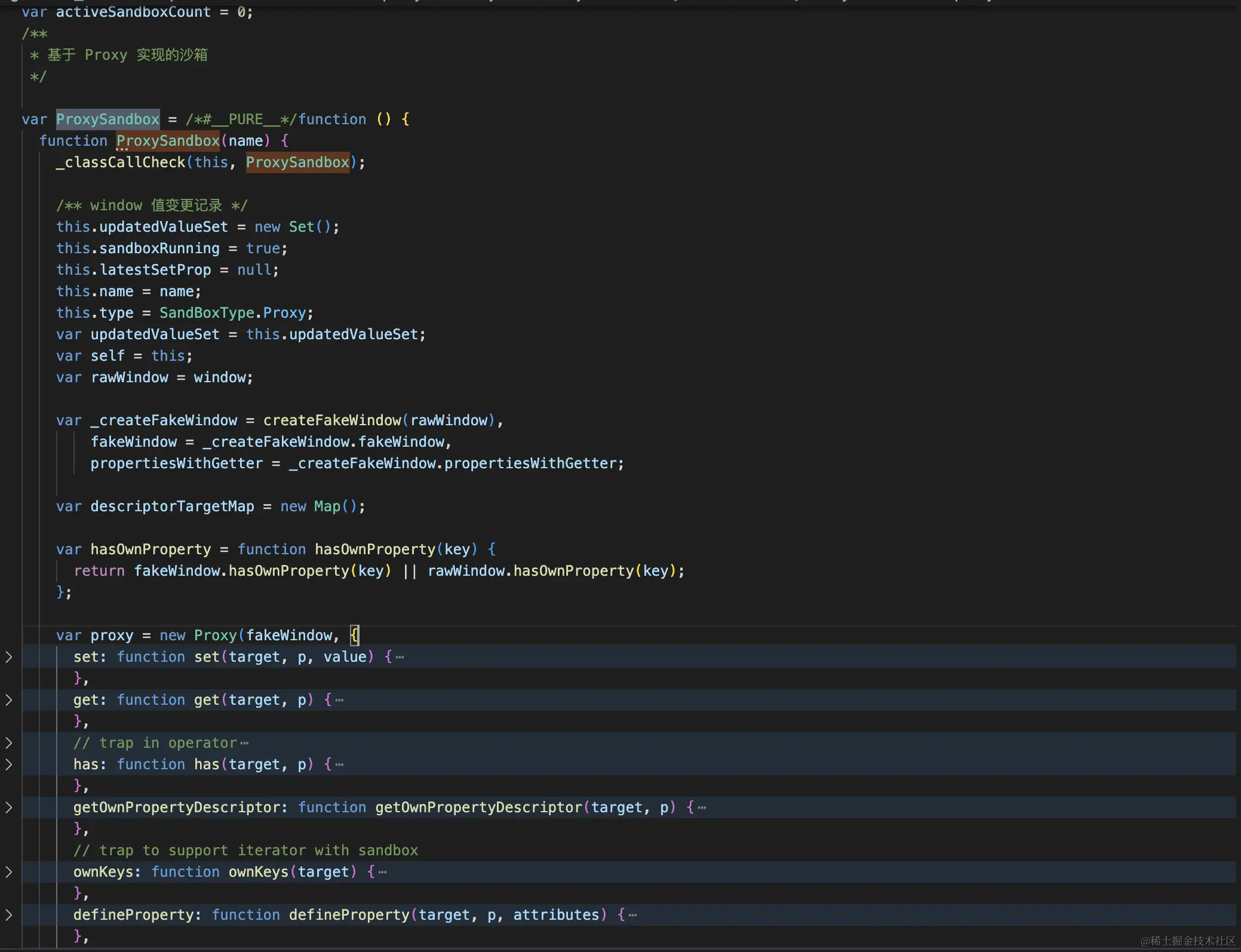The width and height of the screenshot is (1241, 952).
Task: Click ProxySandbox inside _classCallCheck call
Action: click(297, 162)
